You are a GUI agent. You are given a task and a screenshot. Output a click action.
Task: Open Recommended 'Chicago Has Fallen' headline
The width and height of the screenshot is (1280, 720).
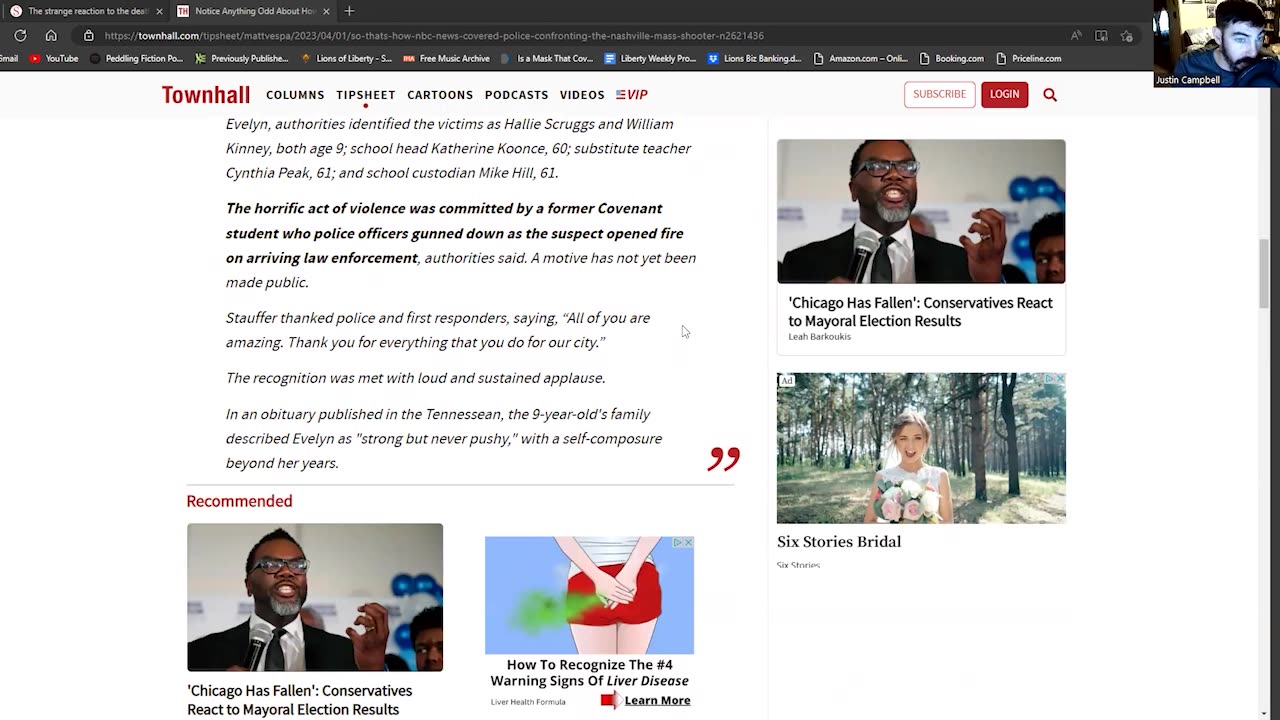pos(299,700)
